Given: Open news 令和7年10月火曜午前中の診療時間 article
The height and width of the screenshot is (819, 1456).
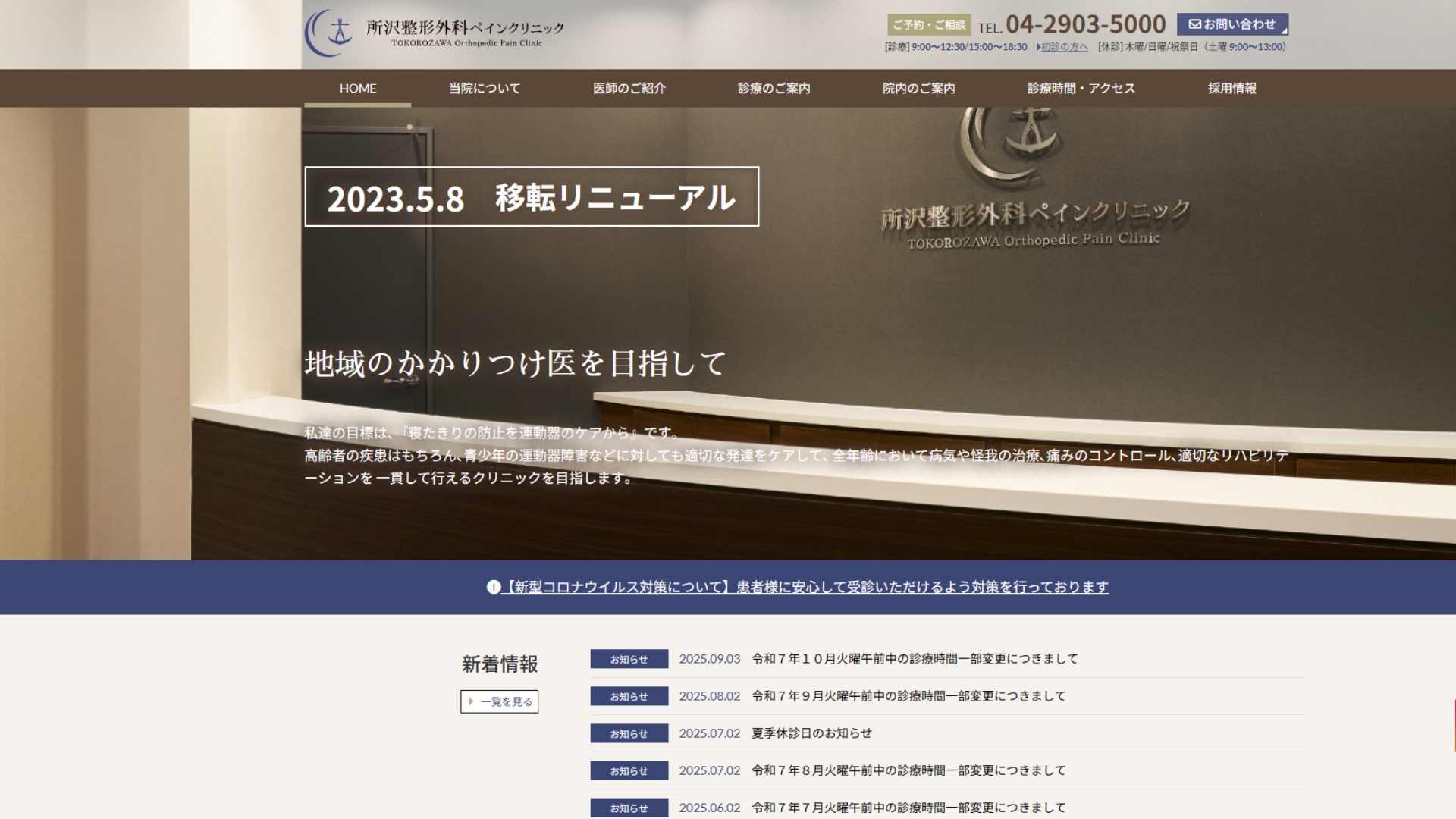Looking at the screenshot, I should (915, 659).
